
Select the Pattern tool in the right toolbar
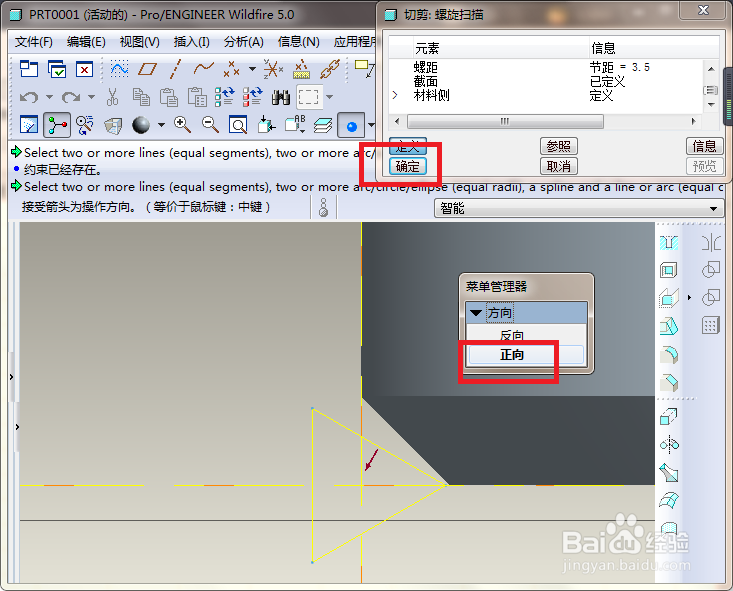711,325
